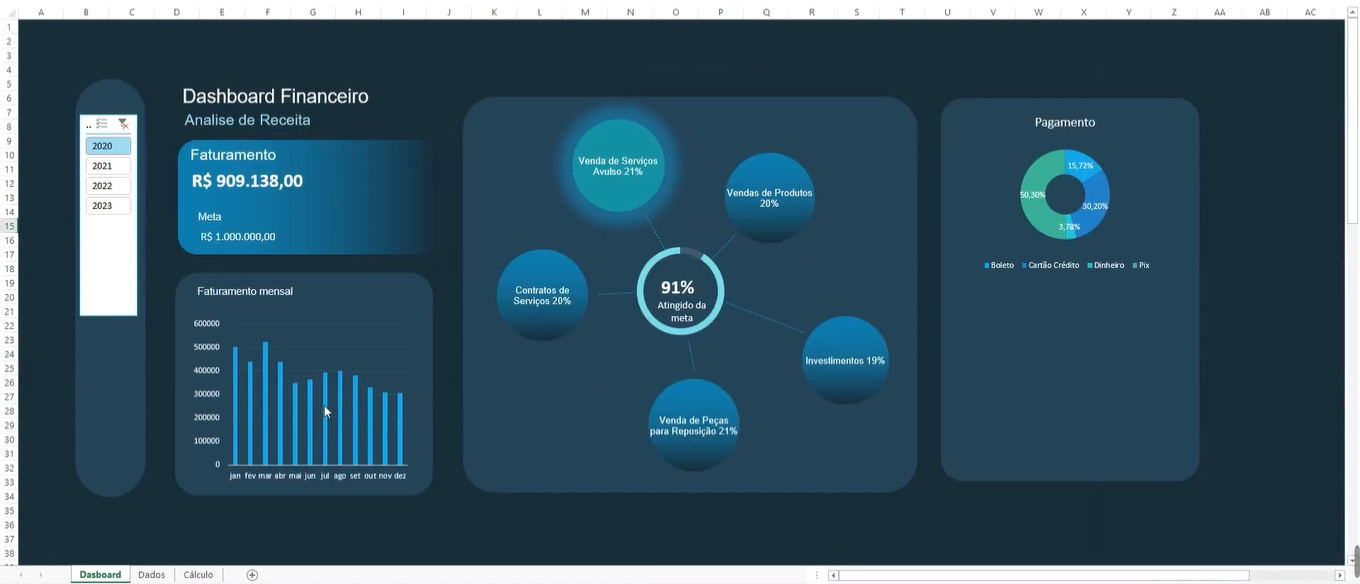Switch to the Dados sheet tab
Screen dimensions: 1360x584
150,574
